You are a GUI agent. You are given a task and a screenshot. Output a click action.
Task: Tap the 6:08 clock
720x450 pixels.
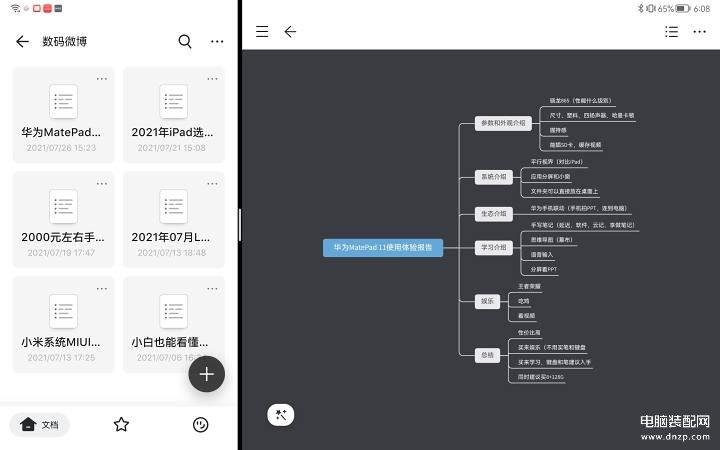tap(702, 8)
